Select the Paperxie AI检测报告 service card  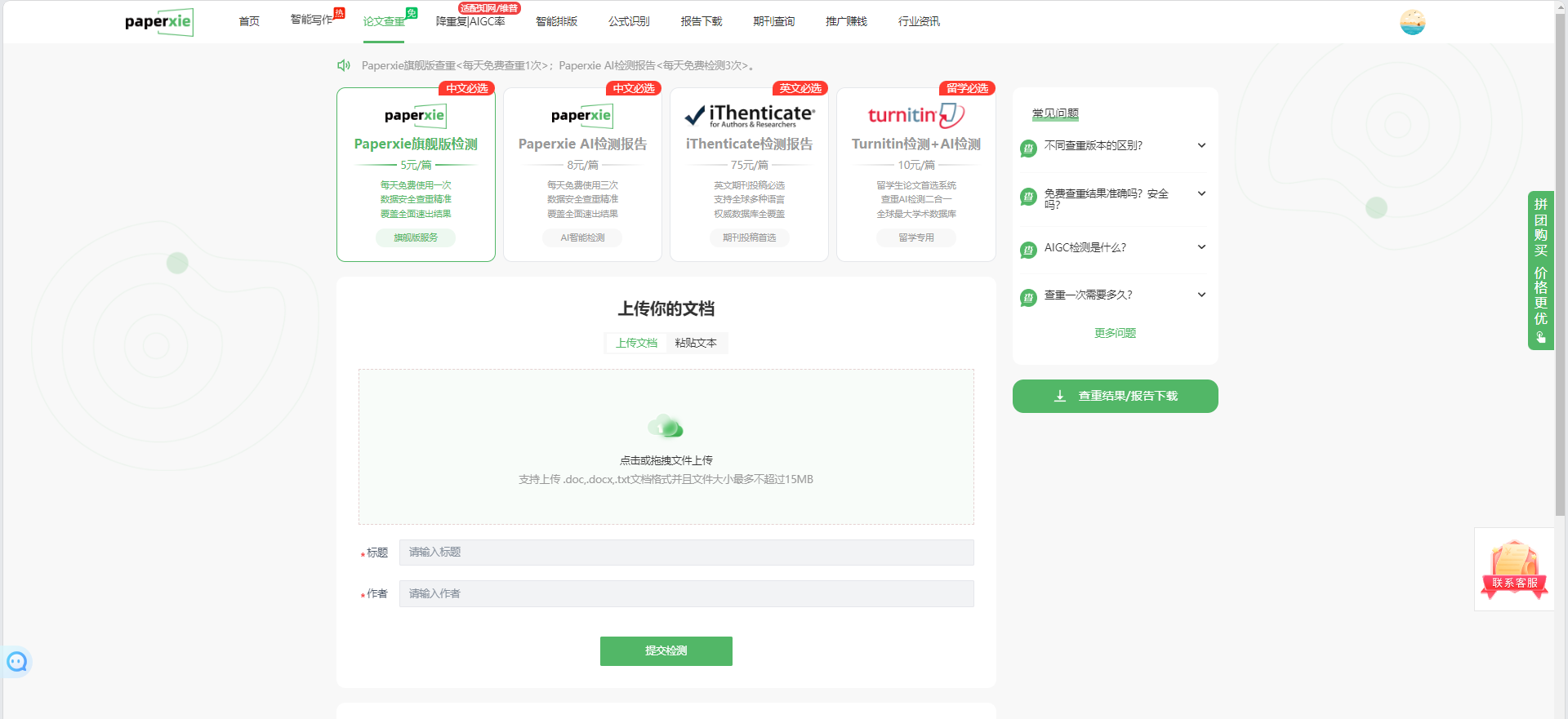[x=582, y=175]
